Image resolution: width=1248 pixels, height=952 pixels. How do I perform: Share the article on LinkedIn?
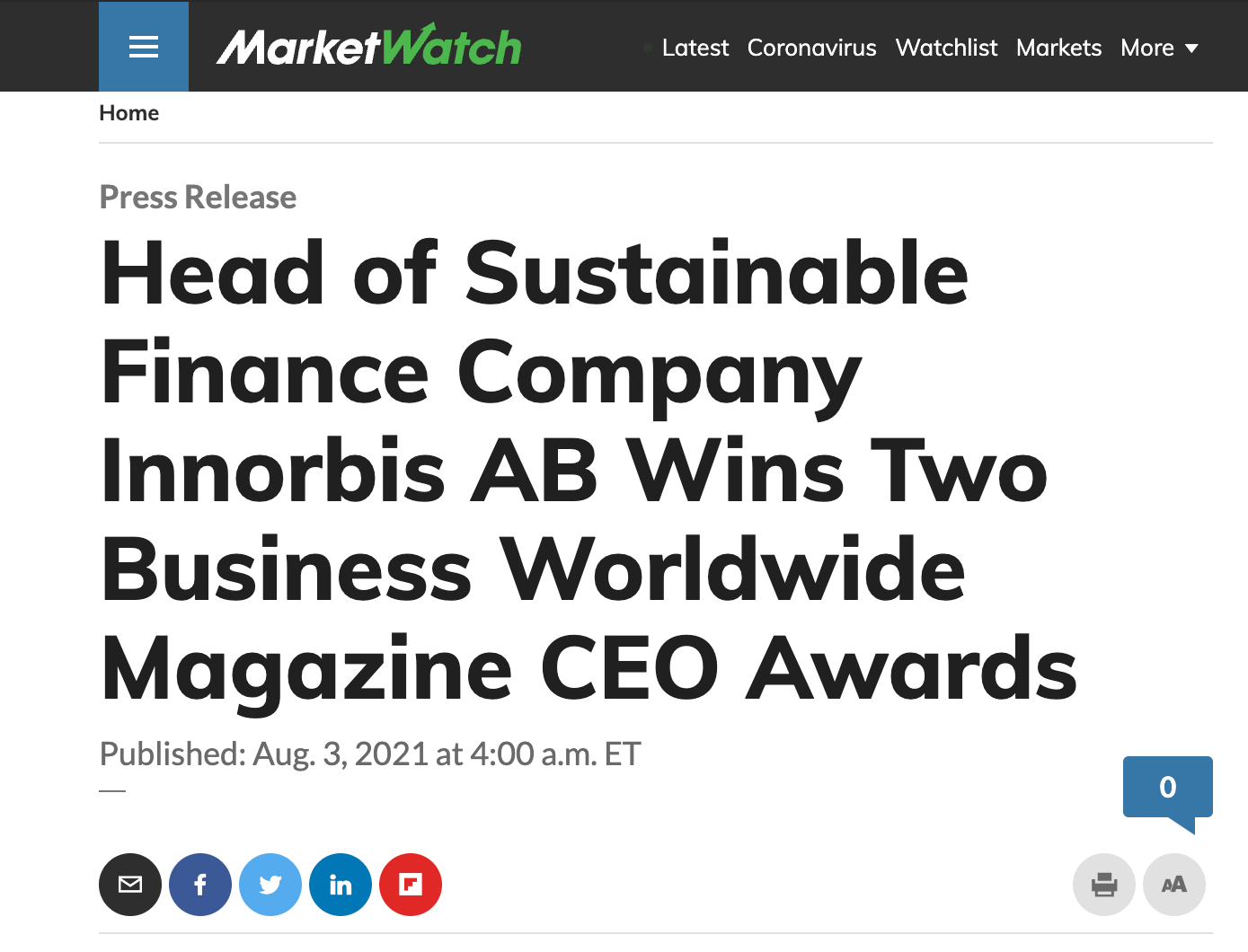pyautogui.click(x=341, y=885)
